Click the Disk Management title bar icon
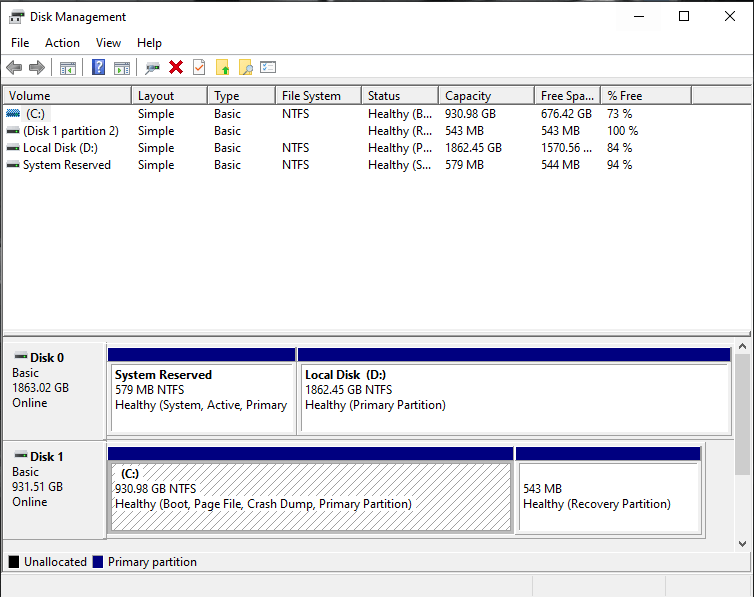Viewport: 754px width, 597px height. coord(16,17)
